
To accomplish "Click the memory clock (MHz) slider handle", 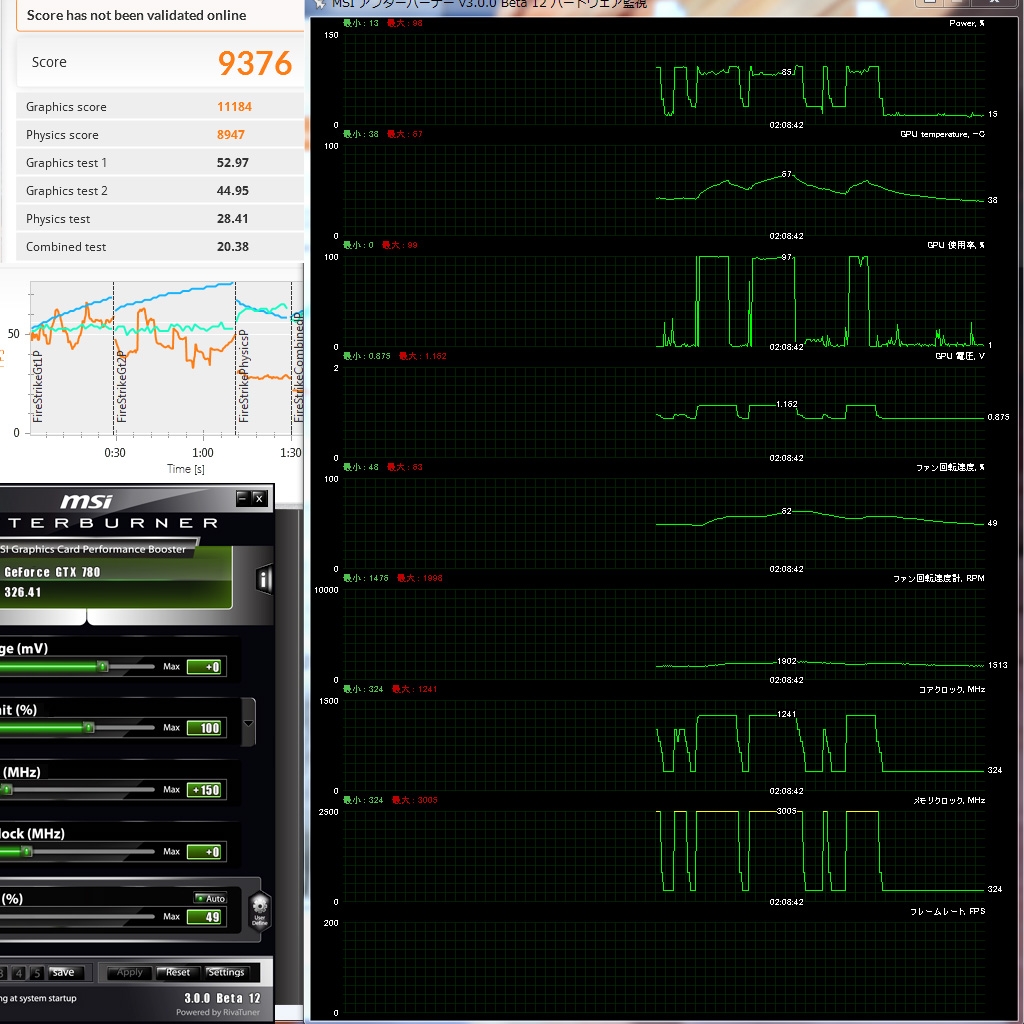I will (x=26, y=851).
